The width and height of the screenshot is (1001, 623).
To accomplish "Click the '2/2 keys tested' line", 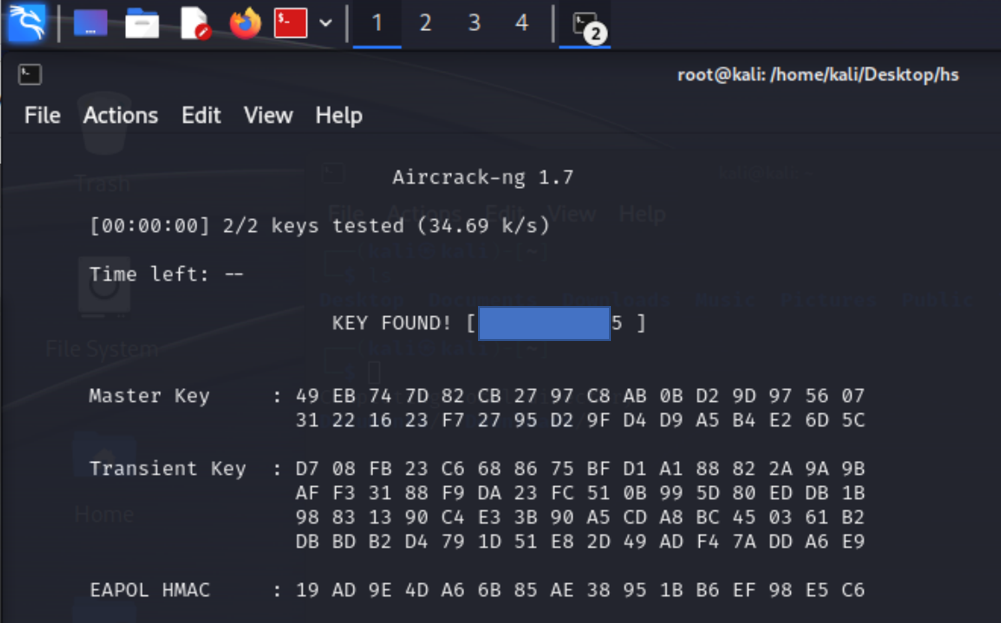I will point(319,226).
